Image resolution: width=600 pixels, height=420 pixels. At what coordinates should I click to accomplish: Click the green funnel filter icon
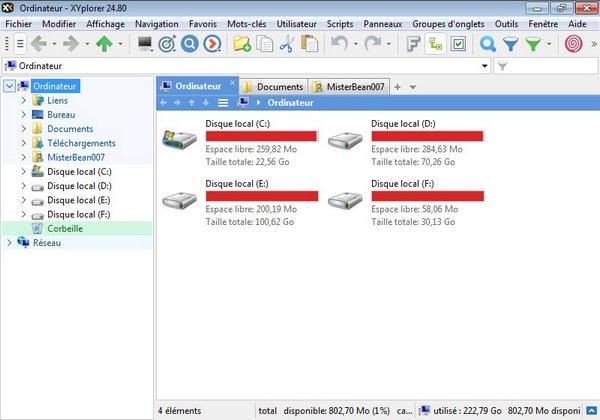(x=533, y=44)
